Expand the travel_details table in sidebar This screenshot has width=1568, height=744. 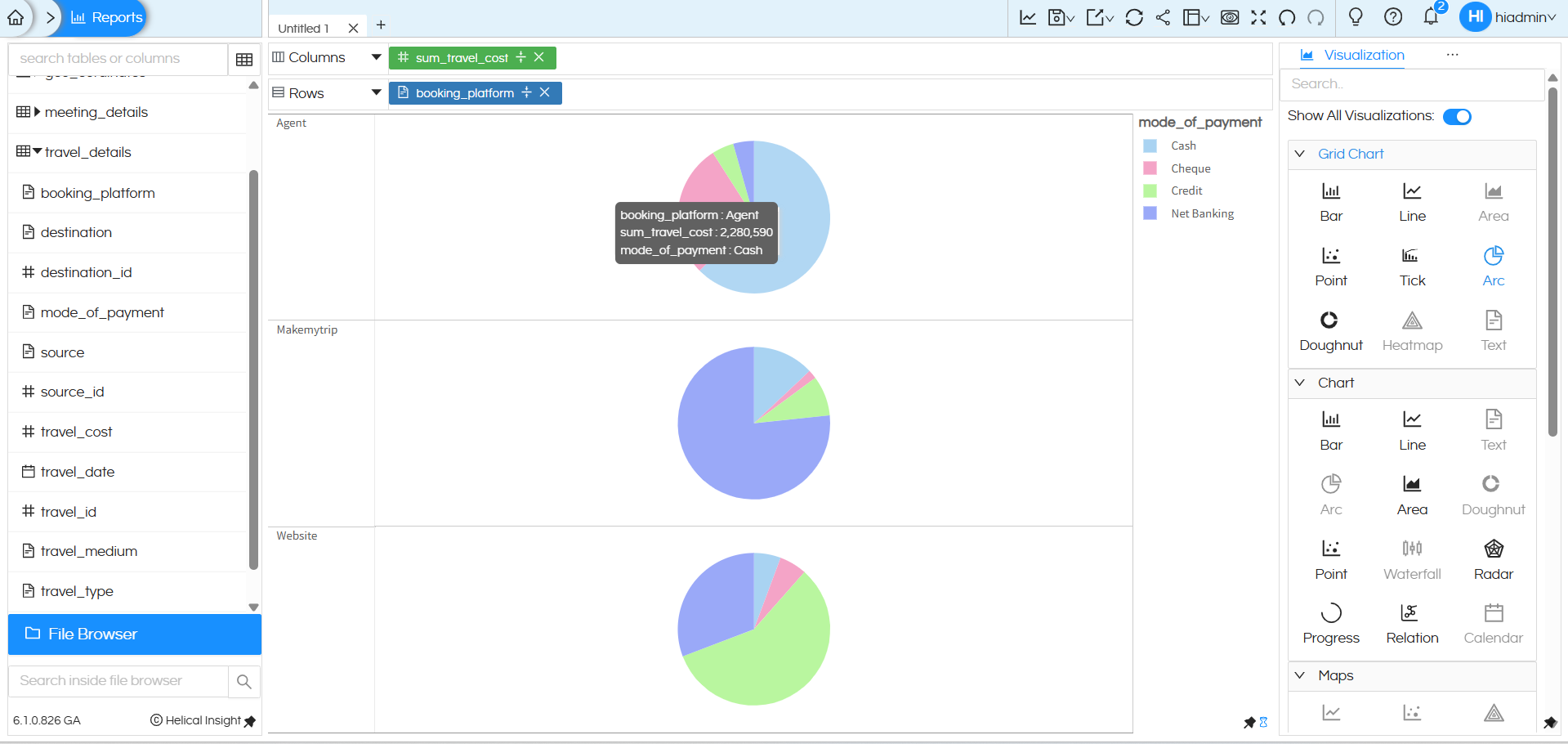[x=37, y=152]
